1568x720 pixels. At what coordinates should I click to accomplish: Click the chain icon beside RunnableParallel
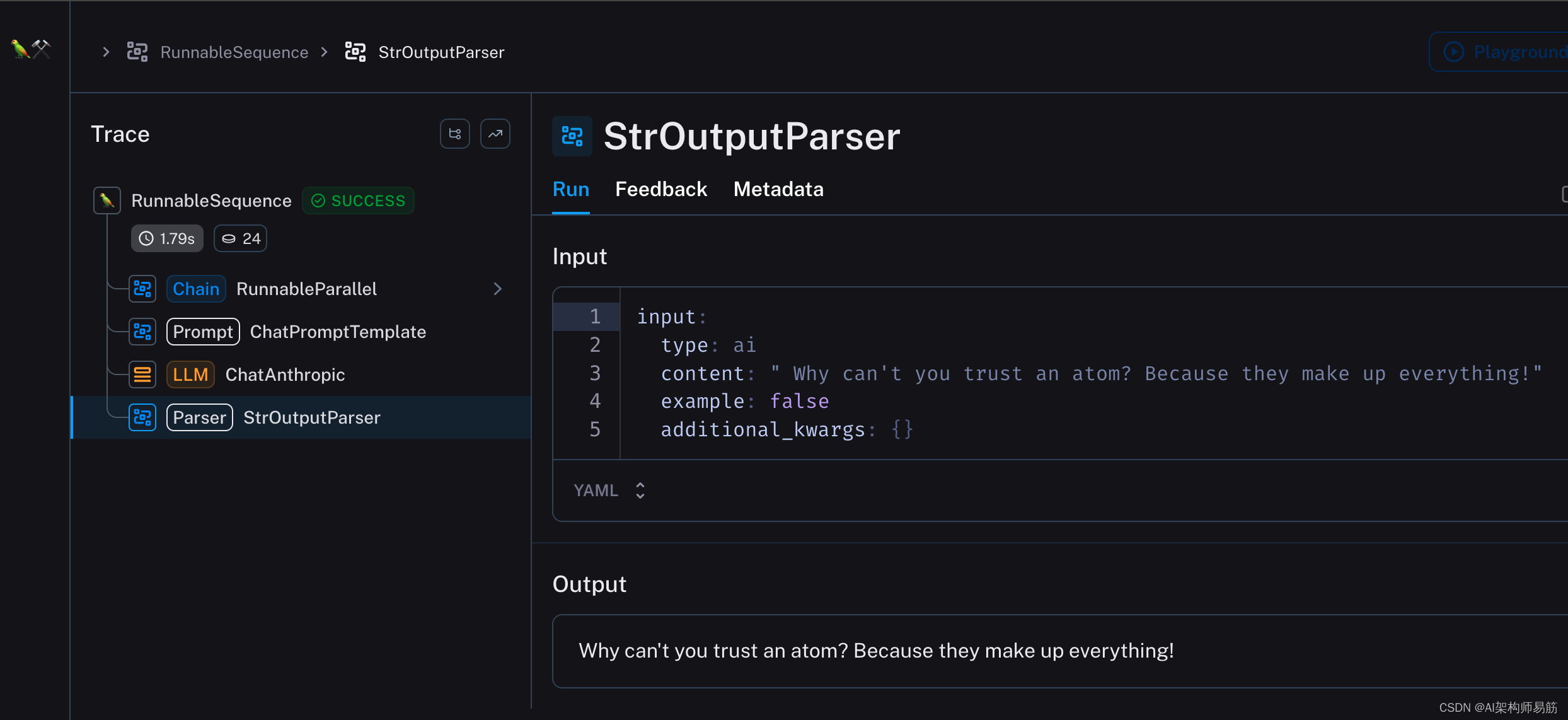tap(142, 289)
